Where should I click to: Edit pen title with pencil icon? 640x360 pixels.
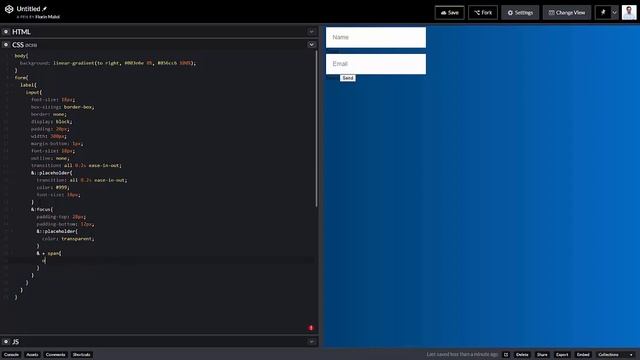[44, 9]
